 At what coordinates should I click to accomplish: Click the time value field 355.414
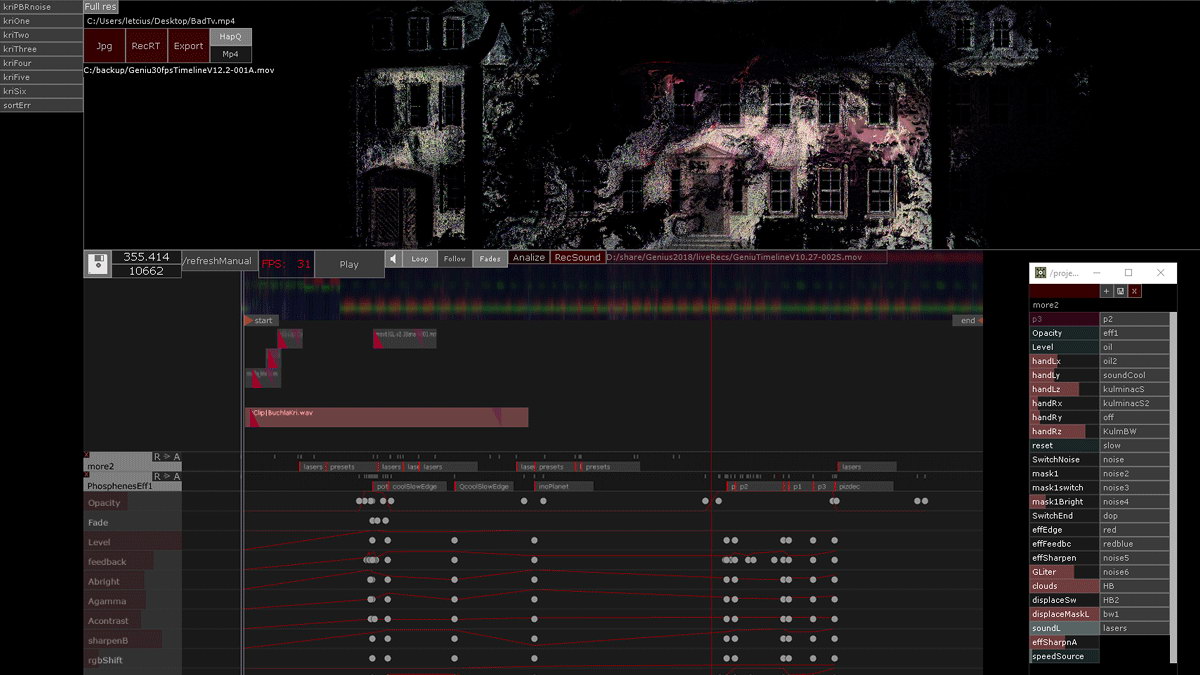pyautogui.click(x=146, y=257)
